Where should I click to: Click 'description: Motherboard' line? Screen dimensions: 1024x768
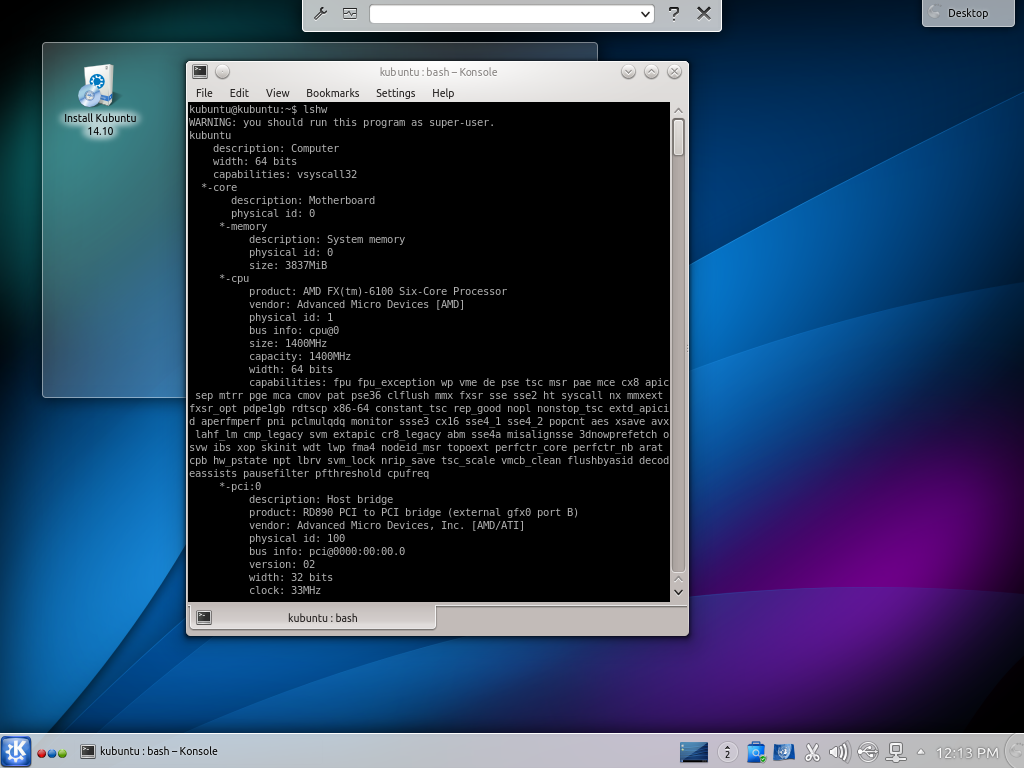pos(303,200)
